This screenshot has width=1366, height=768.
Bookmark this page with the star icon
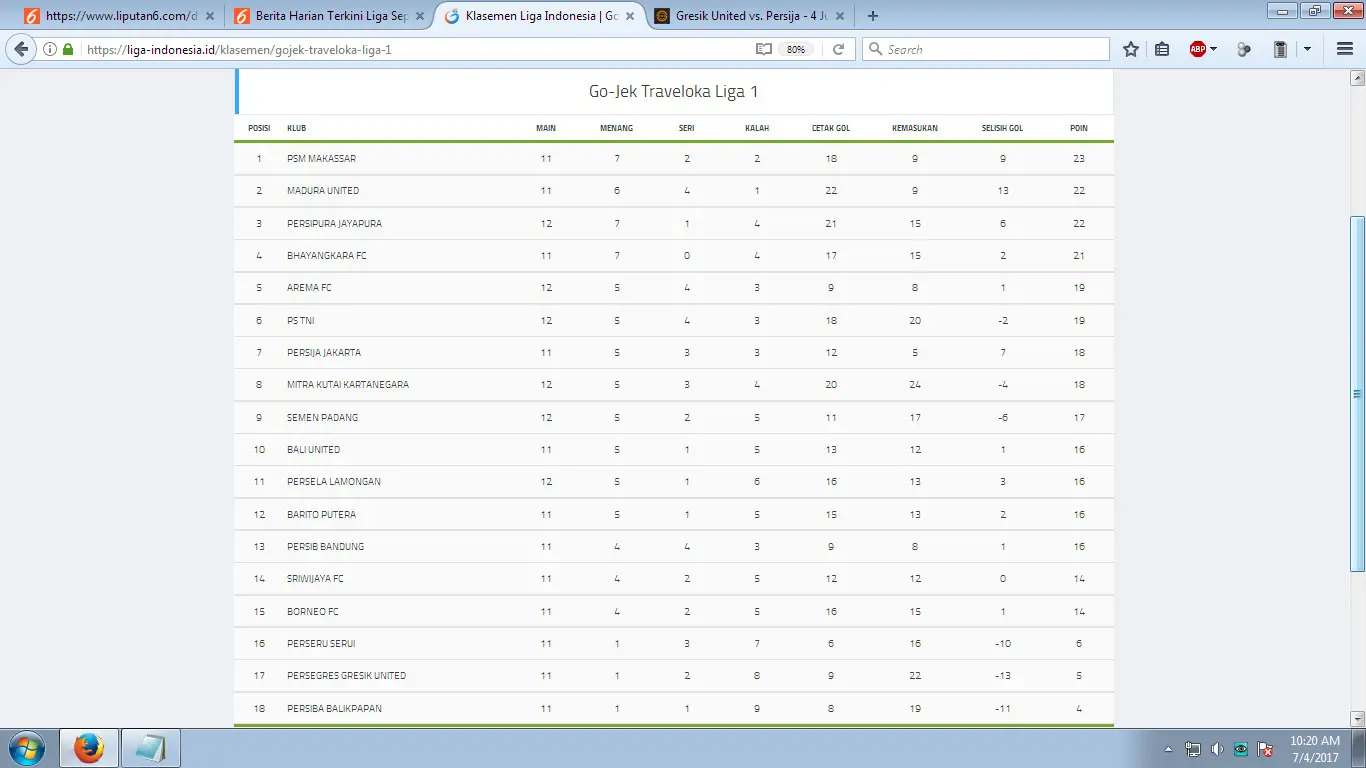1131,49
